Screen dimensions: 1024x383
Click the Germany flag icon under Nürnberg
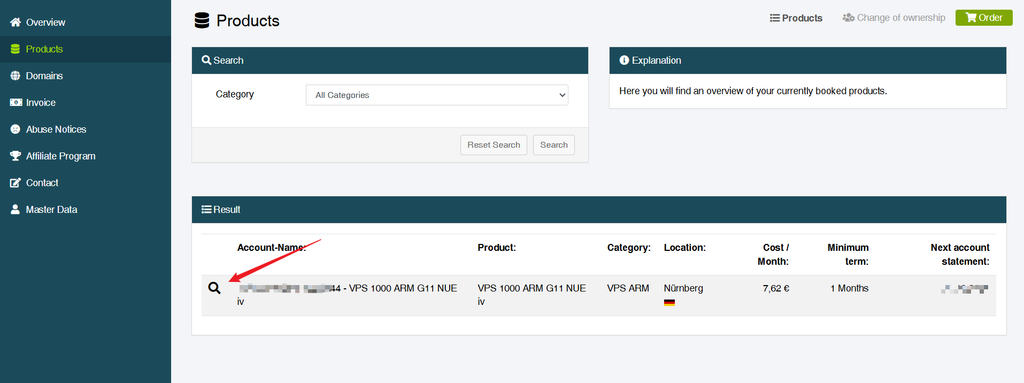(669, 303)
